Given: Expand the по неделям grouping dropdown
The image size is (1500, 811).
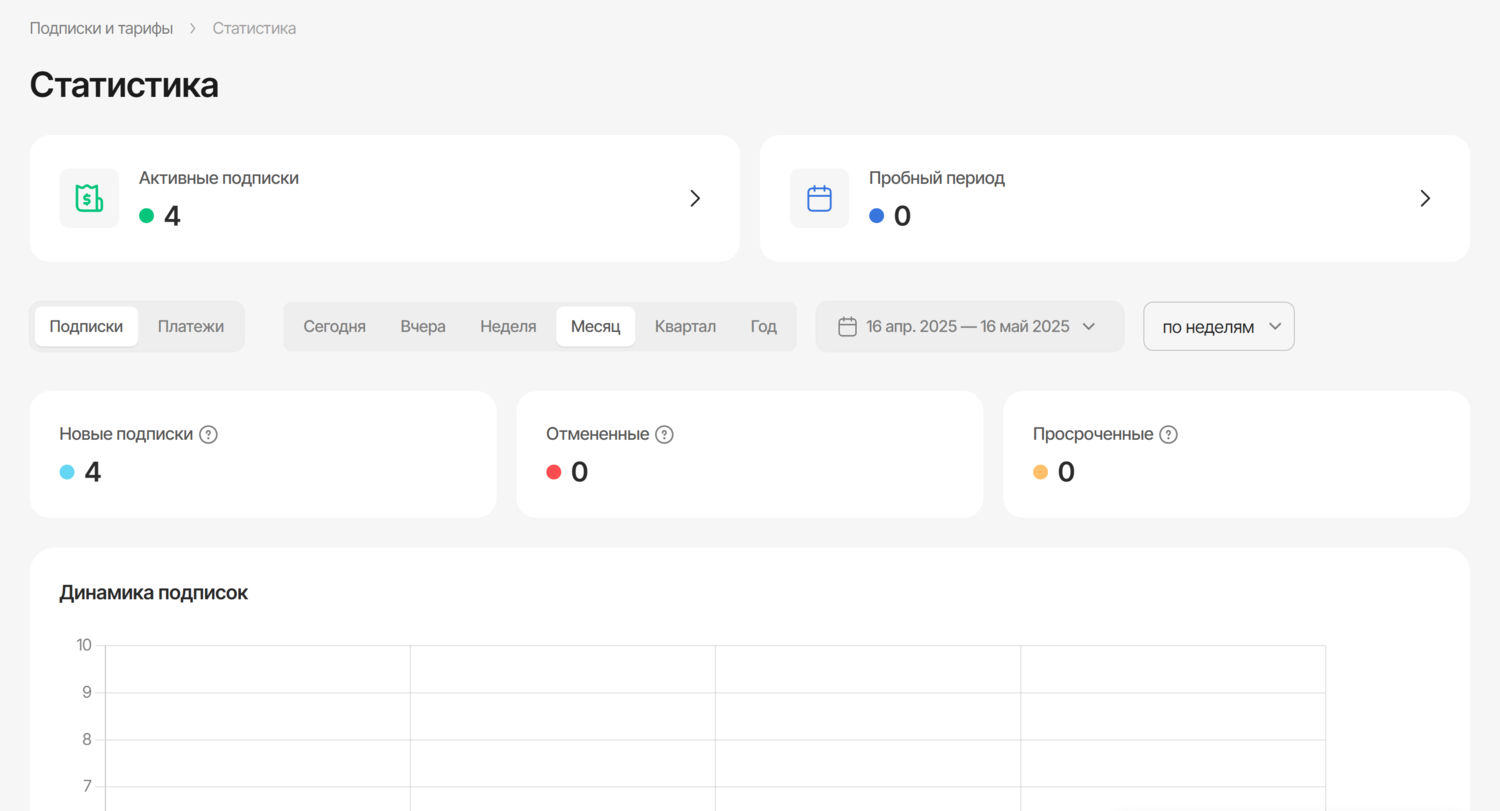Looking at the screenshot, I should point(1219,326).
